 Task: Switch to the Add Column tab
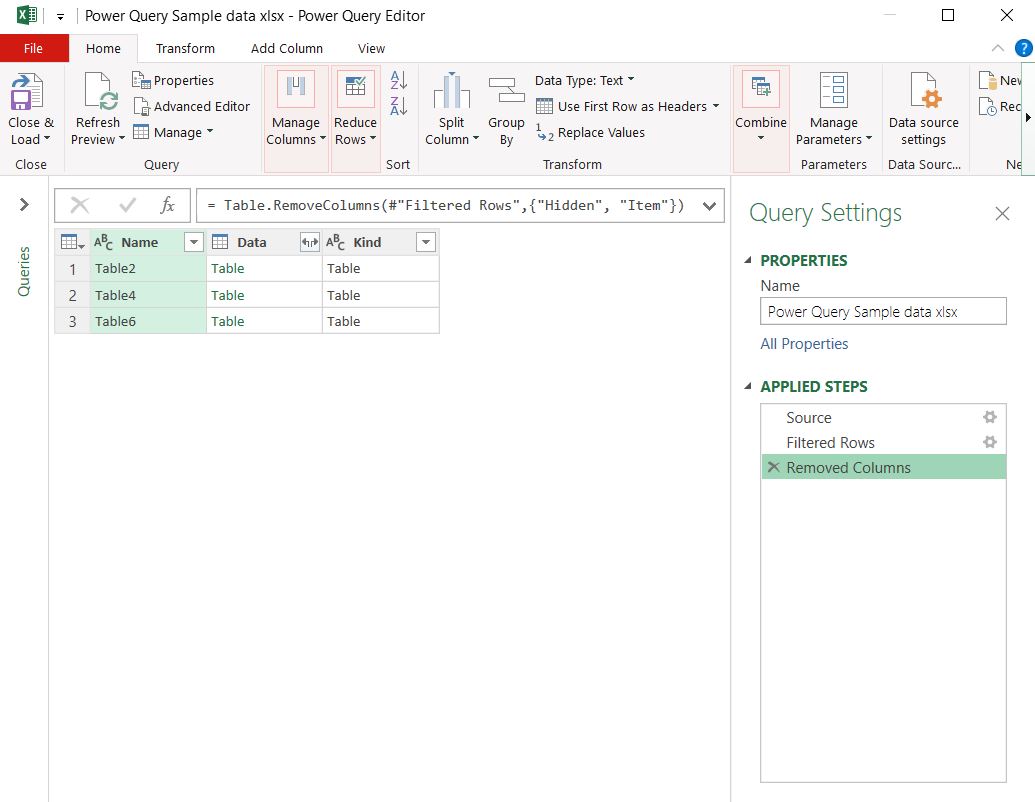(286, 48)
